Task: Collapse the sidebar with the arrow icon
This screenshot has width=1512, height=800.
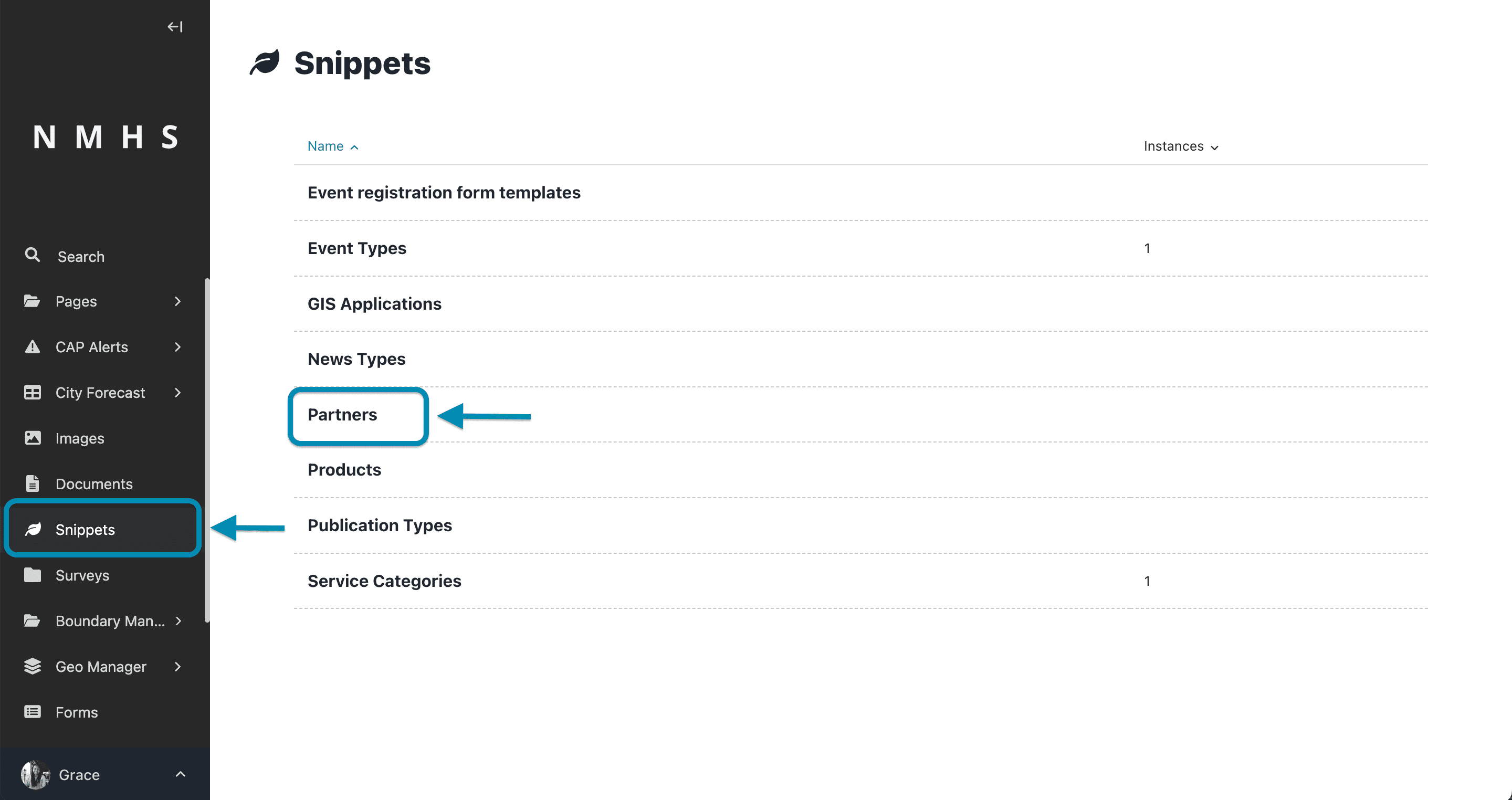Action: [175, 27]
